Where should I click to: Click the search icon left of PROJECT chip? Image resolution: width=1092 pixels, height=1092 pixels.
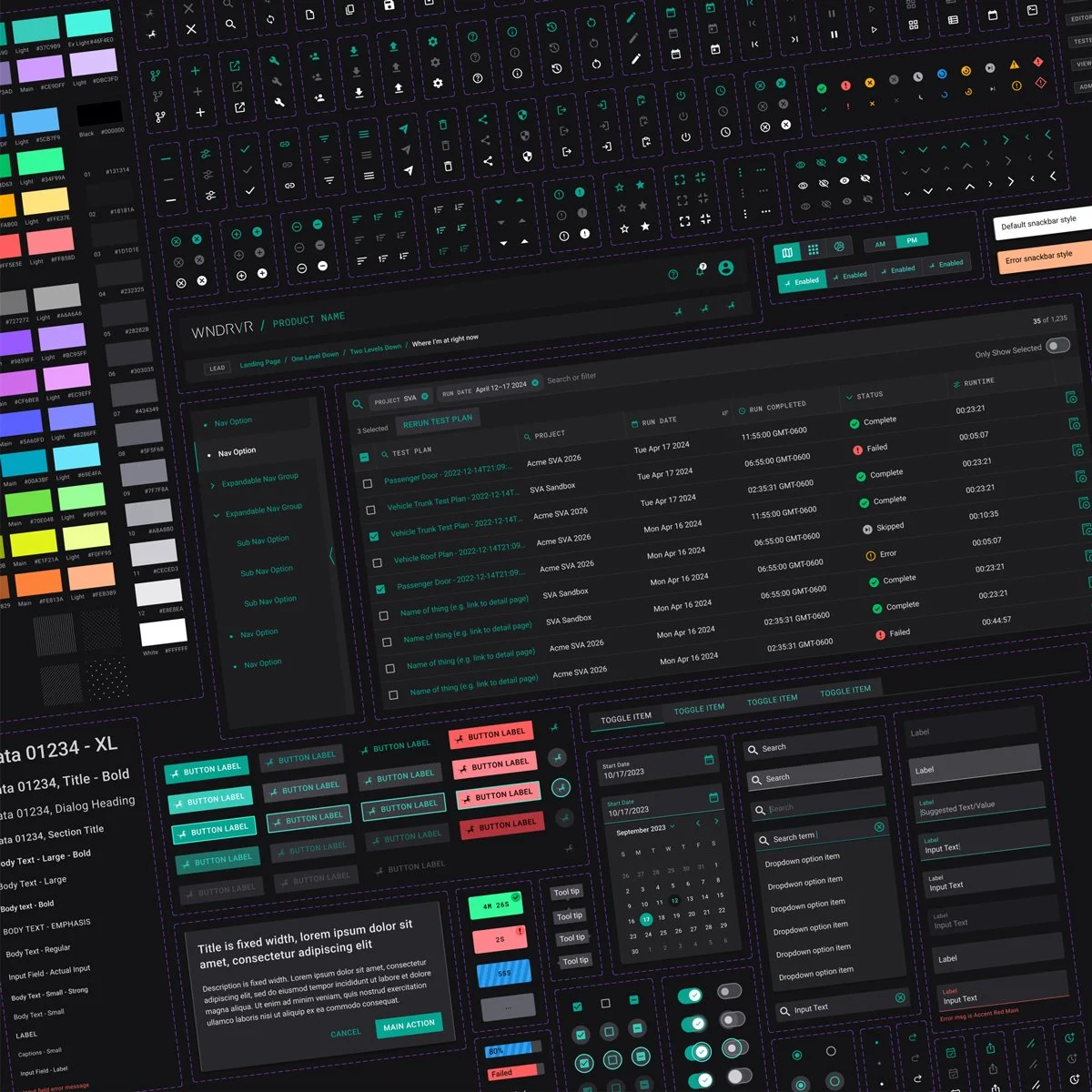(x=357, y=403)
